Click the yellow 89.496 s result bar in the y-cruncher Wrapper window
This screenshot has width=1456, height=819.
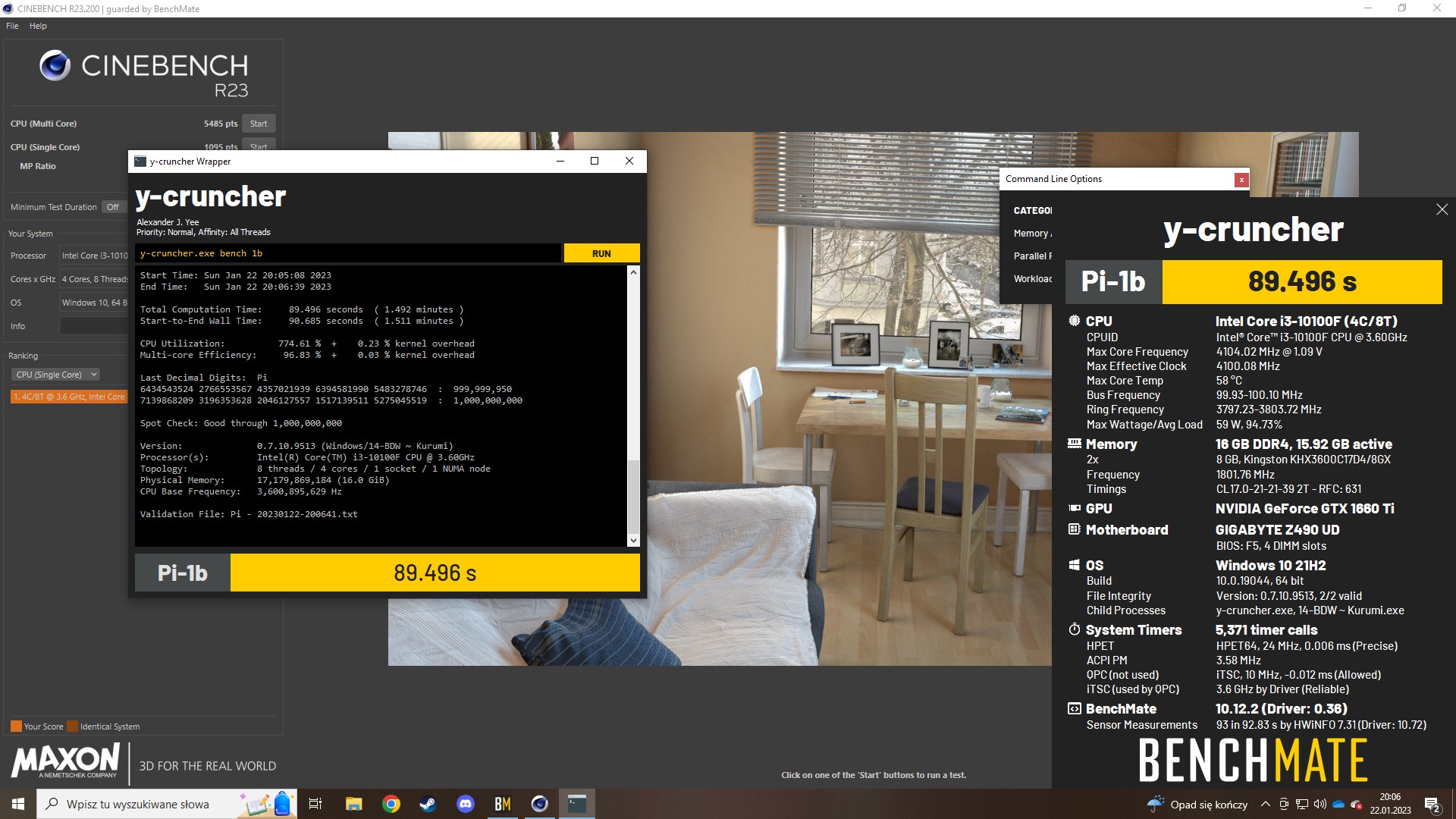[435, 573]
